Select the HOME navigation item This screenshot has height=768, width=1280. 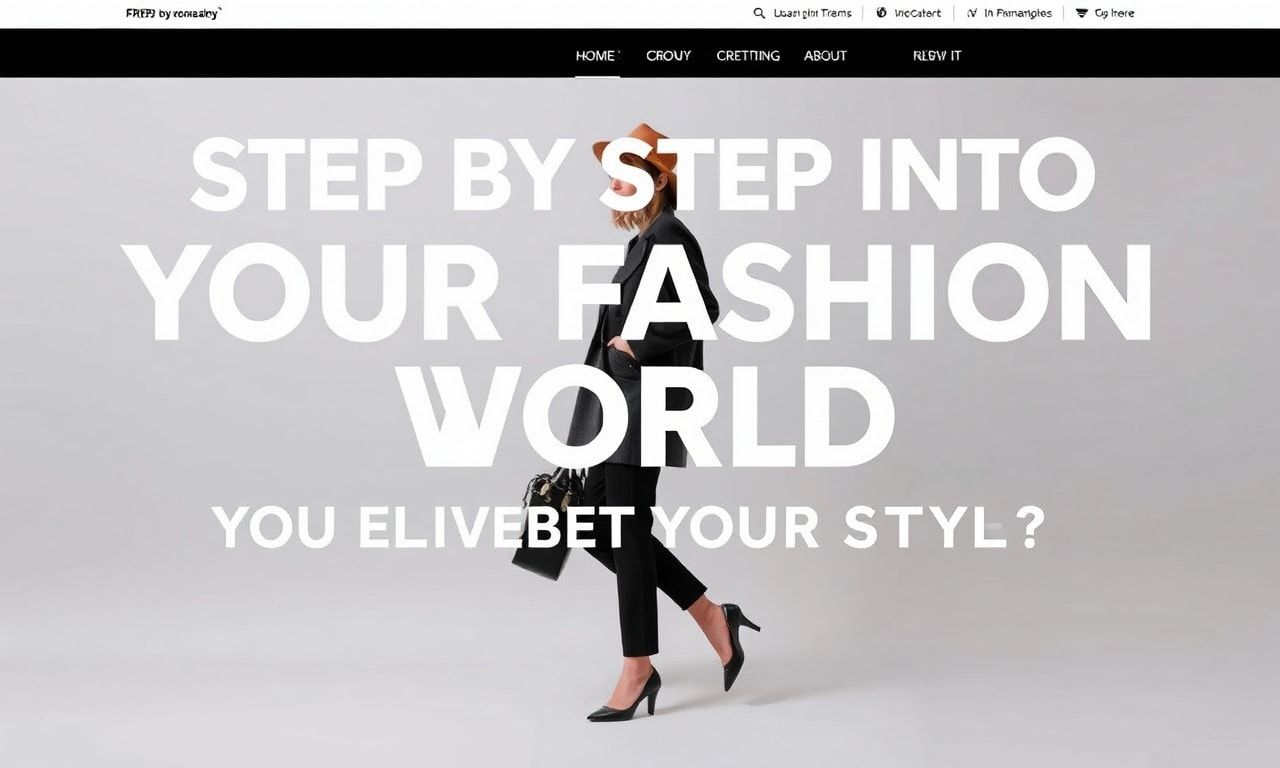[x=597, y=56]
